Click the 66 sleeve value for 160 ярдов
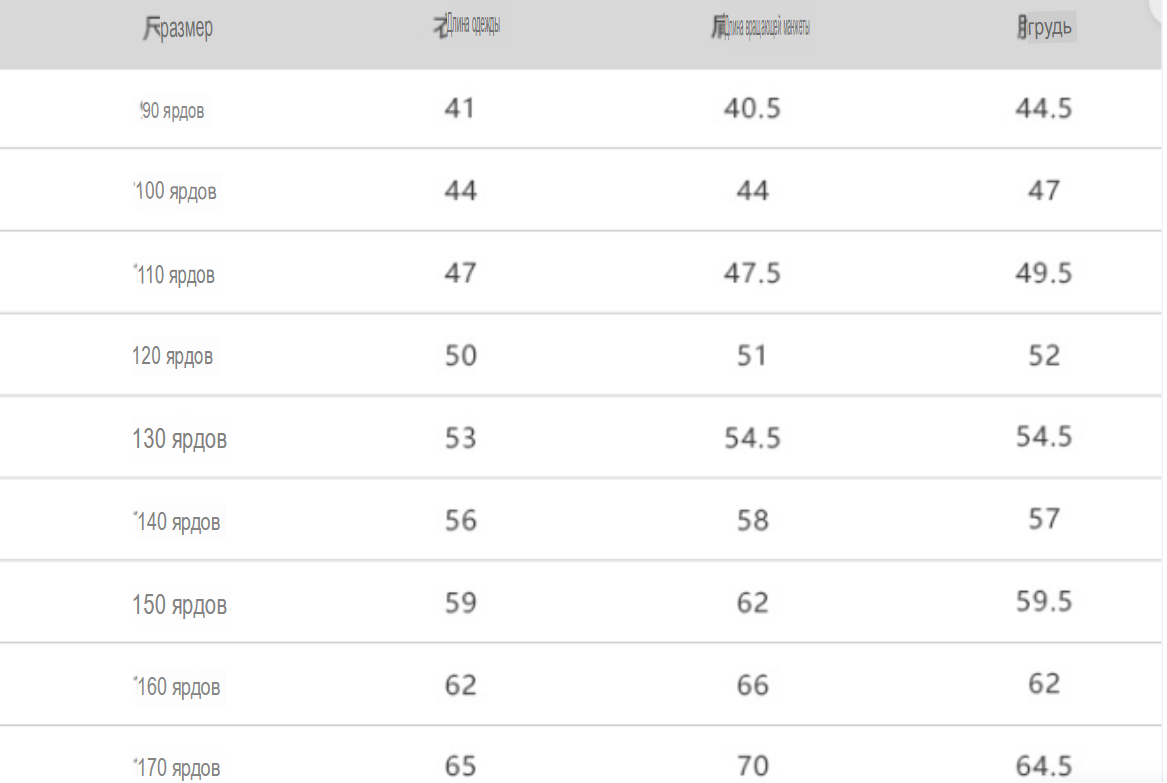Image resolution: width=1167 pixels, height=783 pixels. pyautogui.click(x=752, y=685)
